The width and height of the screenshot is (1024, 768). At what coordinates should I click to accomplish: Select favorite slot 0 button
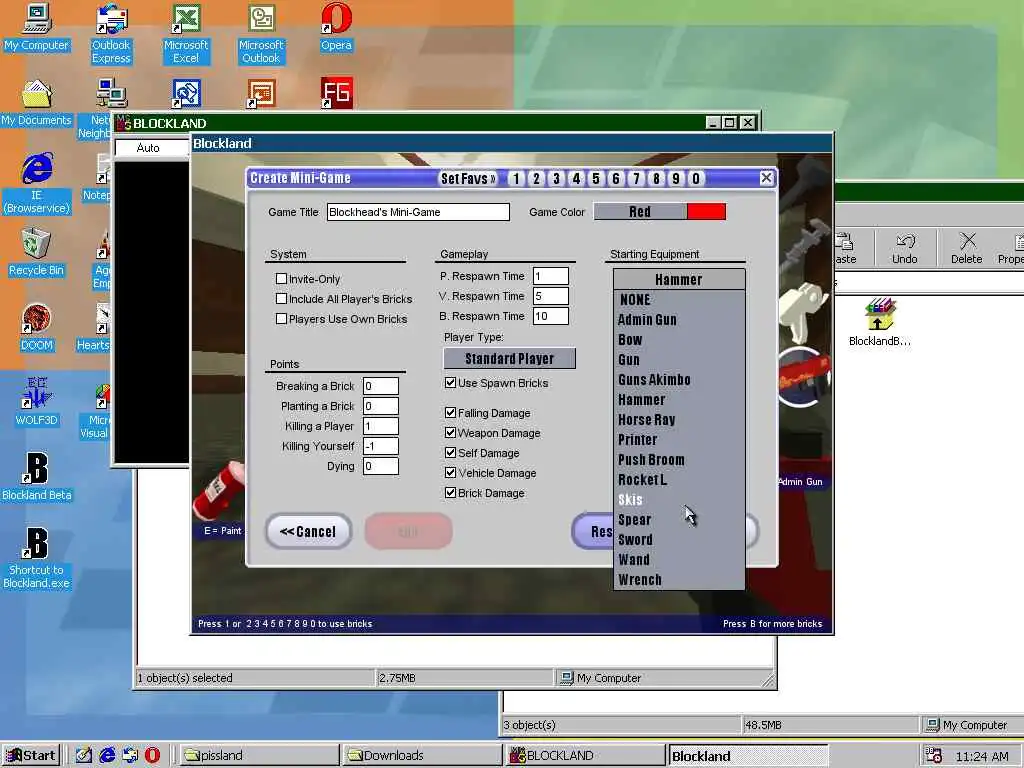(696, 178)
